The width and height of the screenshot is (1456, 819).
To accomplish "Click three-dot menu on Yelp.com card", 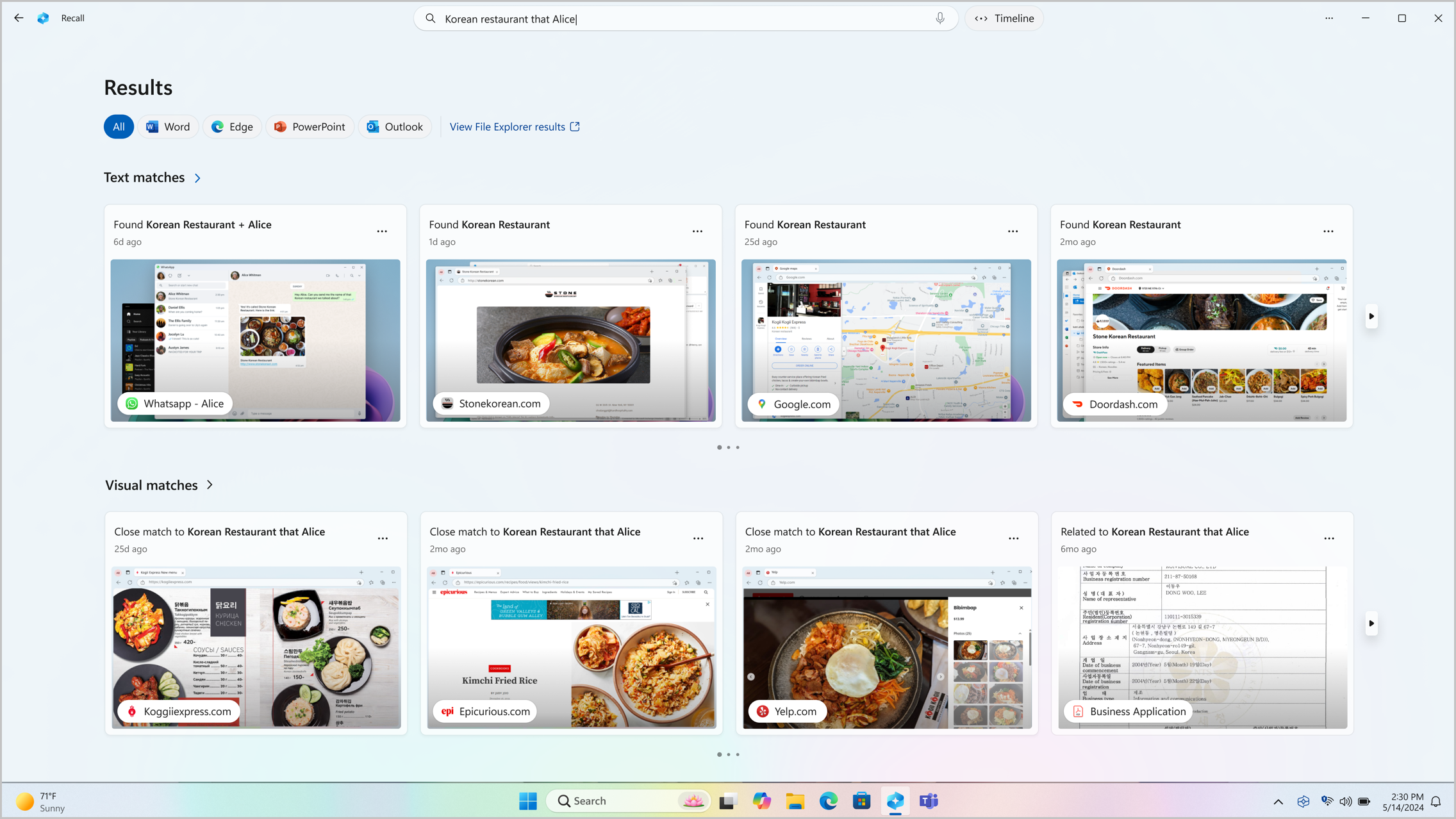I will tap(1013, 538).
